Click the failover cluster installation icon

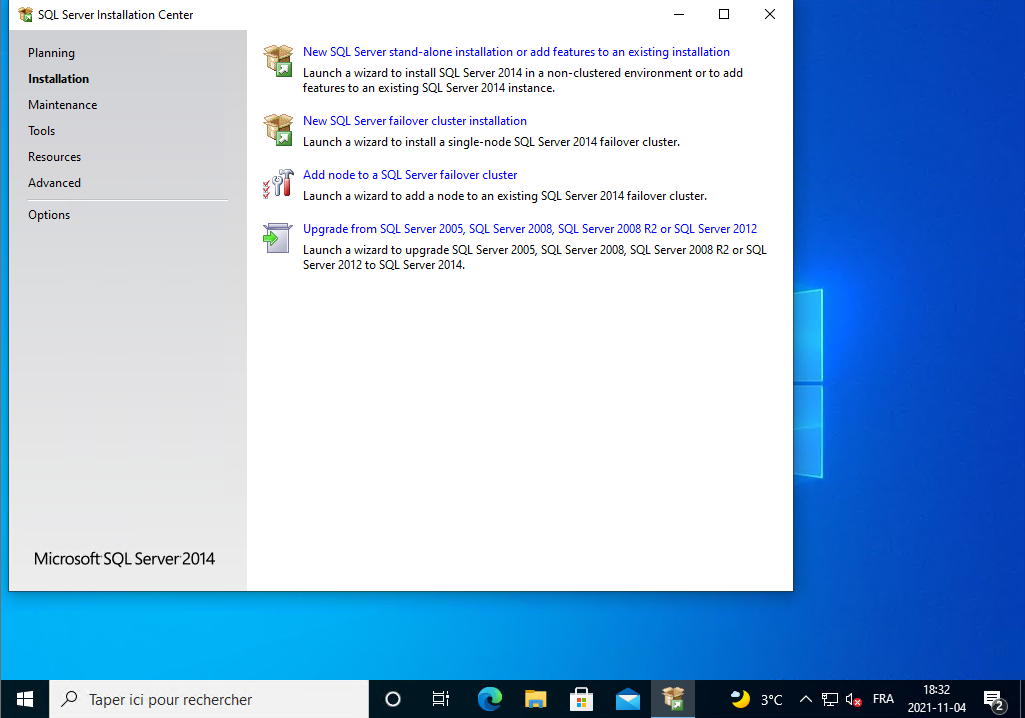pos(277,129)
